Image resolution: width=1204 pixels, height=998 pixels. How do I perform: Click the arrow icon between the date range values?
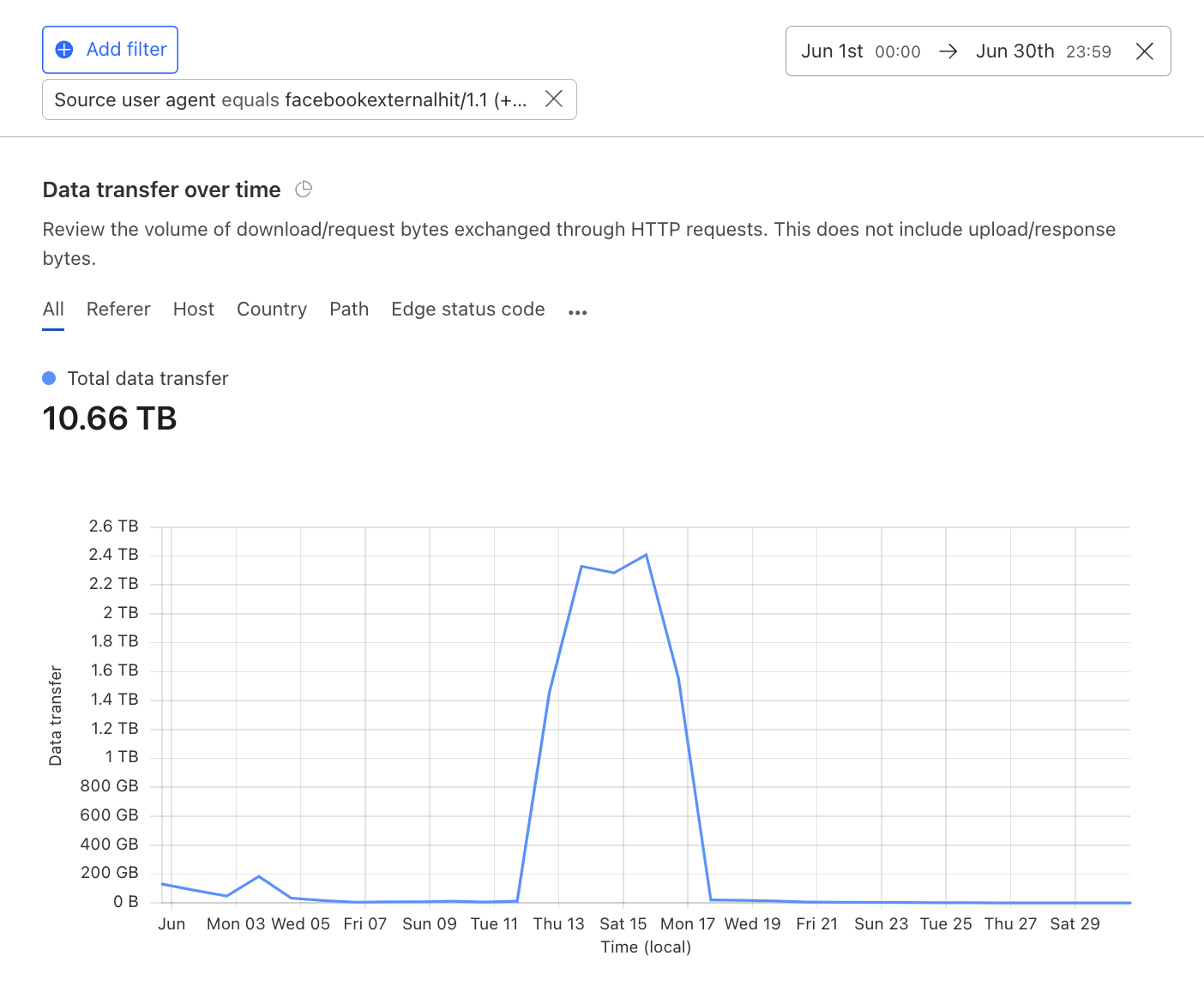[948, 51]
